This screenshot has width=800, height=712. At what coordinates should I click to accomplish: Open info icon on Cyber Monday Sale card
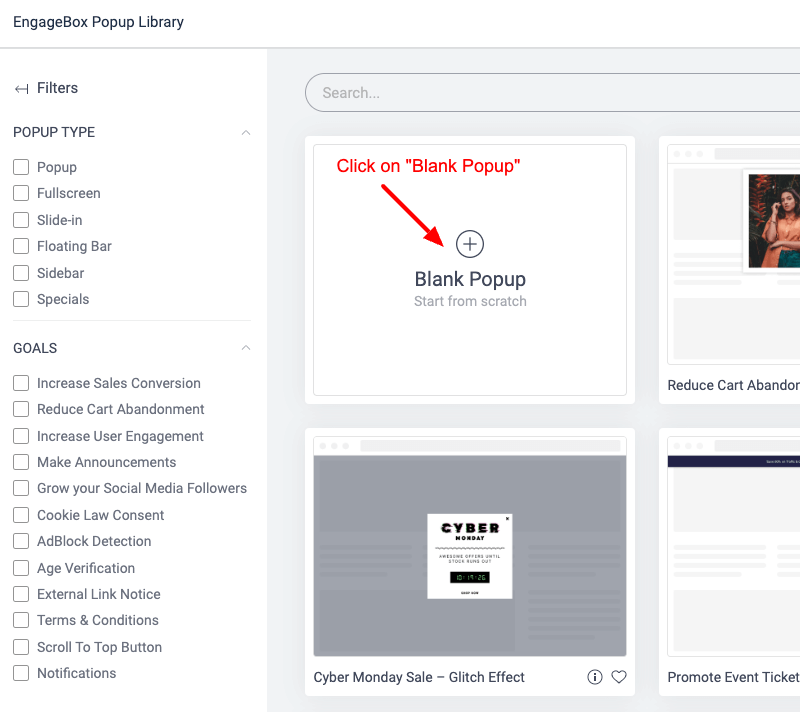pyautogui.click(x=594, y=677)
